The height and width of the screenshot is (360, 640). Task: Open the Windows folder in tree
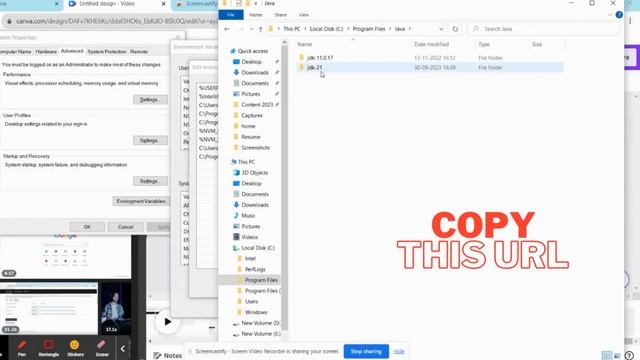point(256,312)
